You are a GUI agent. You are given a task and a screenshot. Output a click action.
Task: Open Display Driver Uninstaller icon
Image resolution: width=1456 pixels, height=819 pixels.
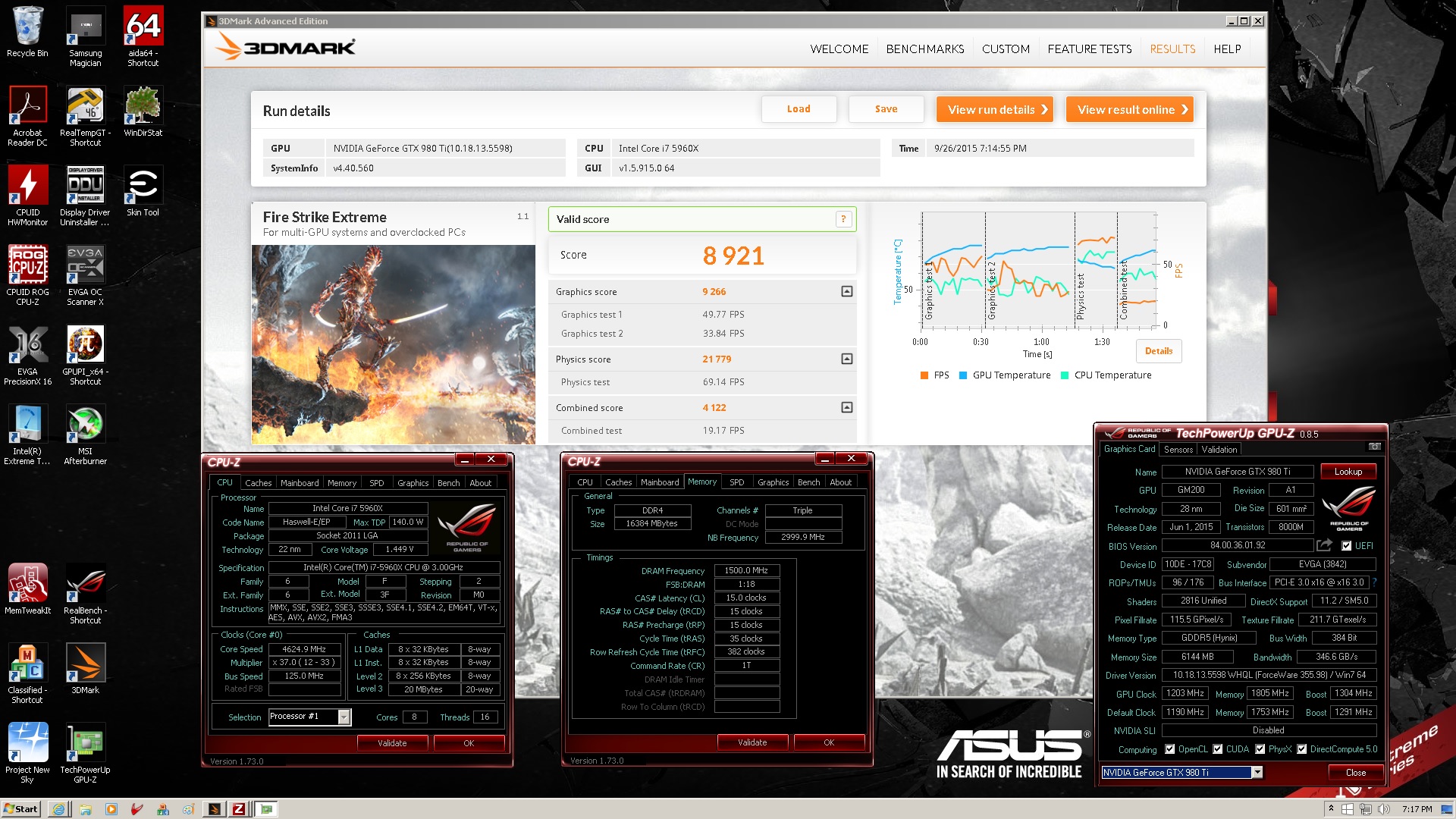pos(85,196)
